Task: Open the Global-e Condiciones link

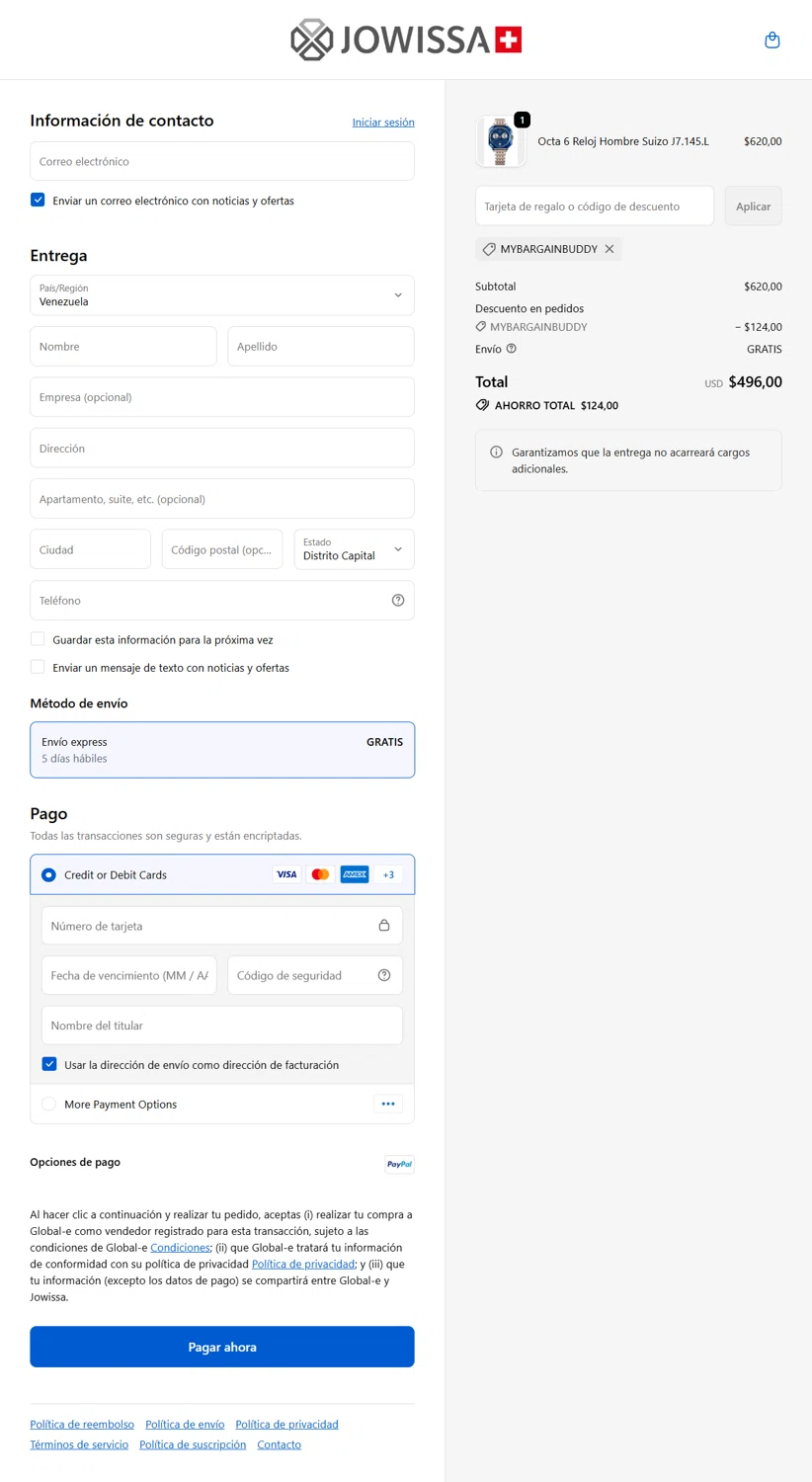Action: tap(180, 1248)
